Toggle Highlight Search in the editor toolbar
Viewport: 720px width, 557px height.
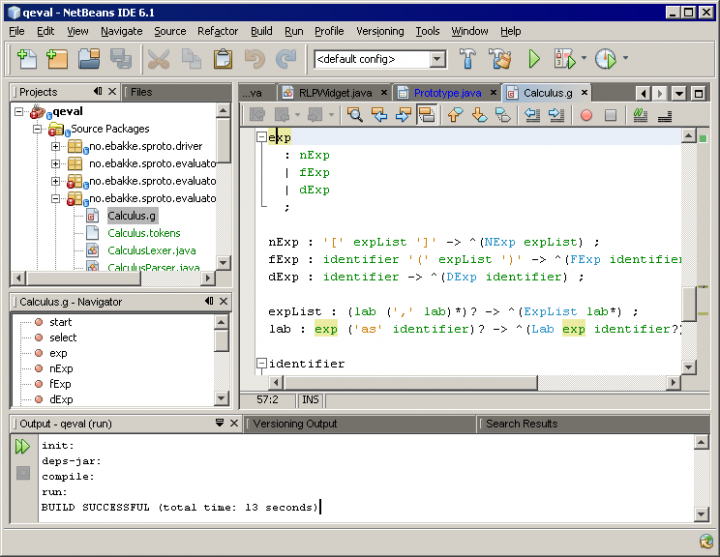[x=426, y=115]
